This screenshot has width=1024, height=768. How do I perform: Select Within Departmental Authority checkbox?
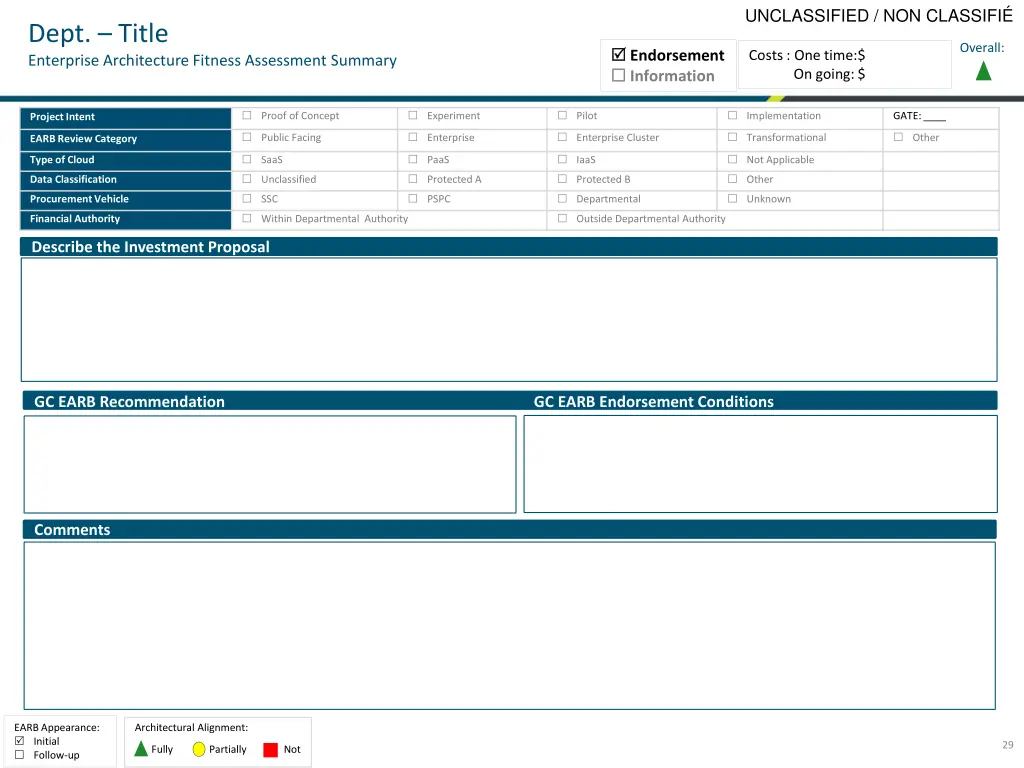coord(247,219)
